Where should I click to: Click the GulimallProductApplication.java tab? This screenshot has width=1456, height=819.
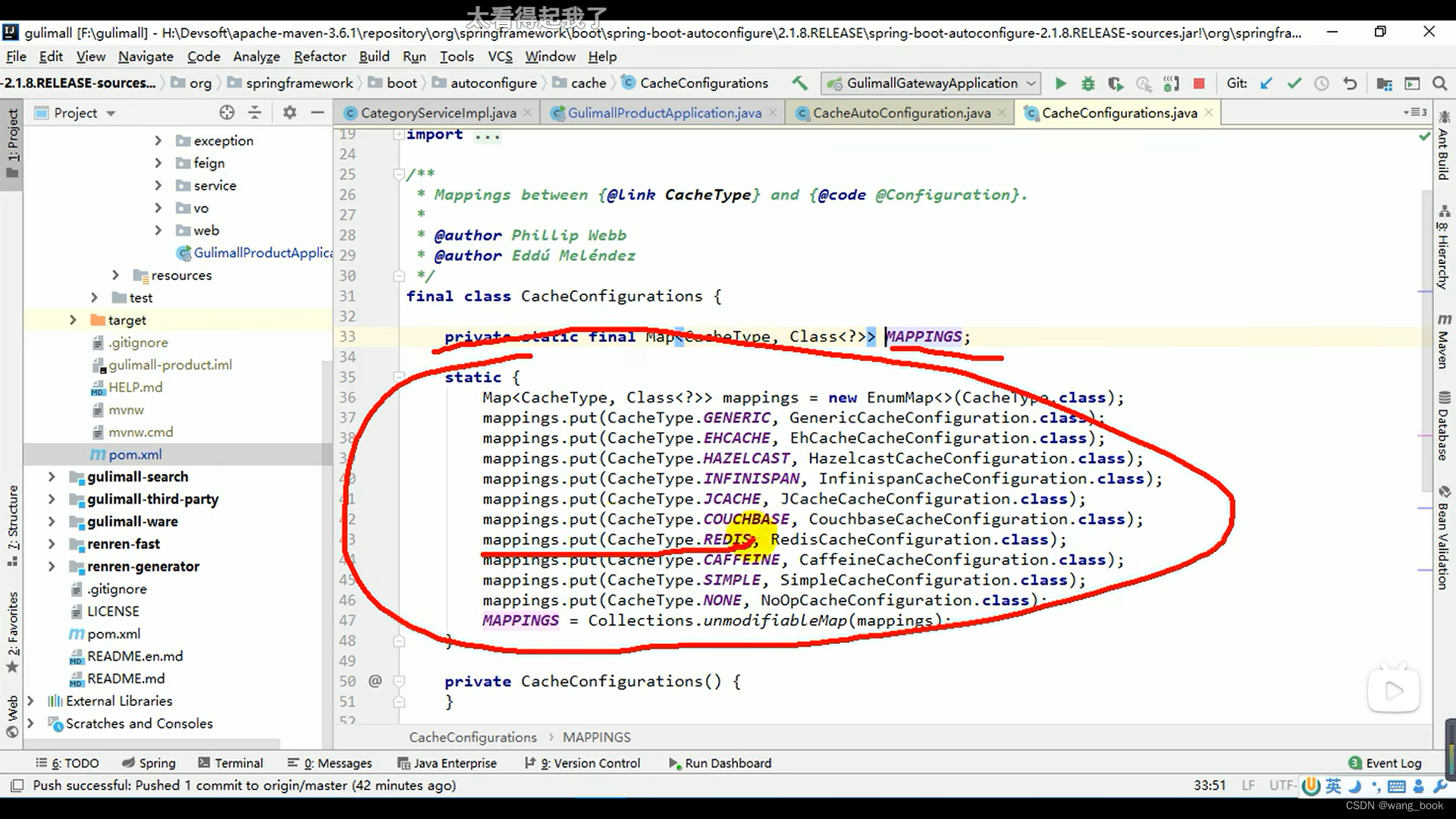pyautogui.click(x=665, y=112)
